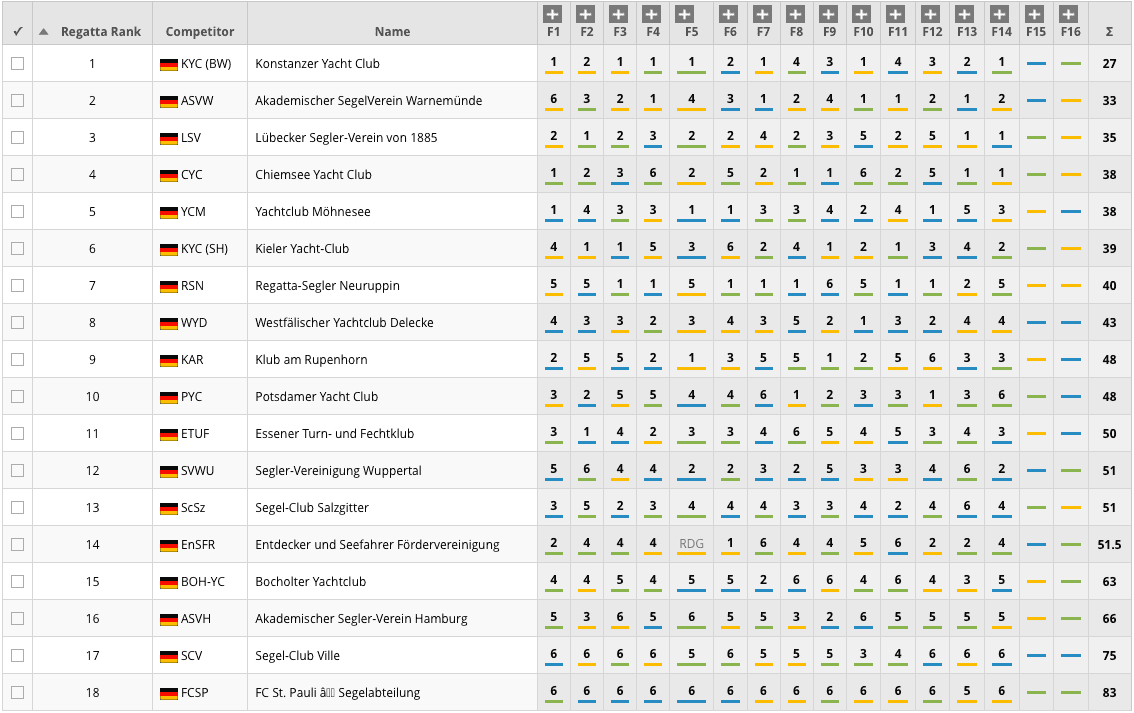Click the name Klub am Rupenhorn
Viewport: 1134px width, 713px height.
point(311,359)
